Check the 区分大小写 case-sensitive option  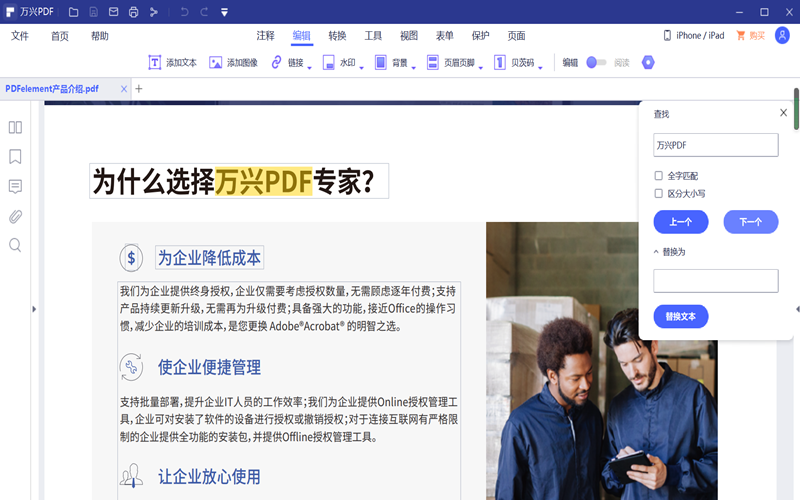coord(658,194)
